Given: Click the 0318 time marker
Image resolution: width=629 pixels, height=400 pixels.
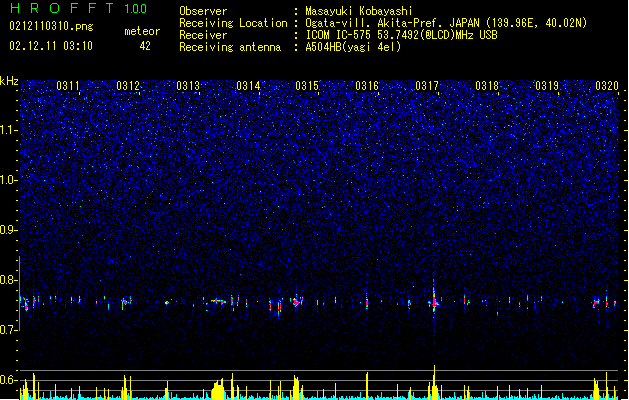Looking at the screenshot, I should point(487,86).
